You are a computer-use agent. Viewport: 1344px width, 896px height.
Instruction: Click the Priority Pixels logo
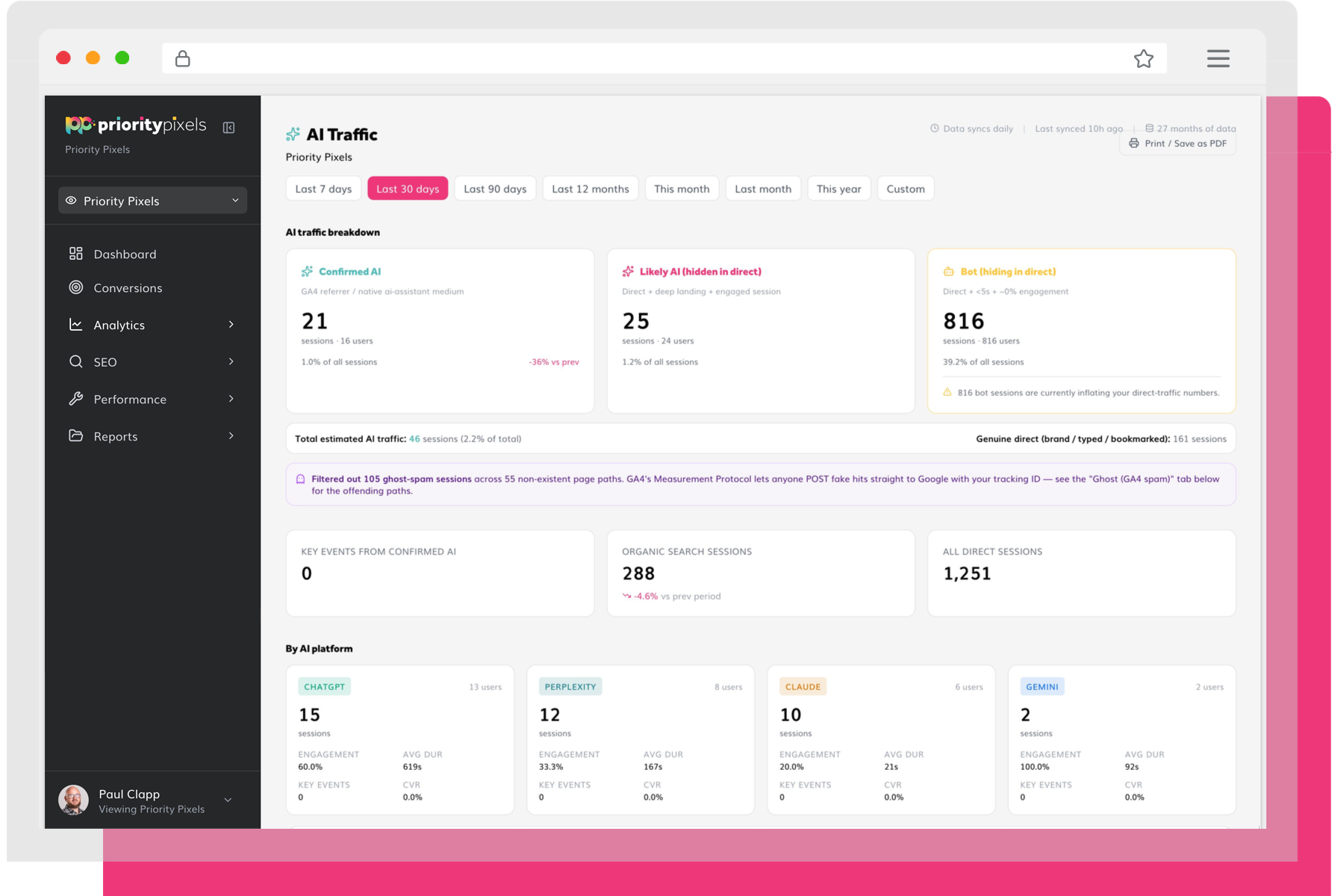135,125
